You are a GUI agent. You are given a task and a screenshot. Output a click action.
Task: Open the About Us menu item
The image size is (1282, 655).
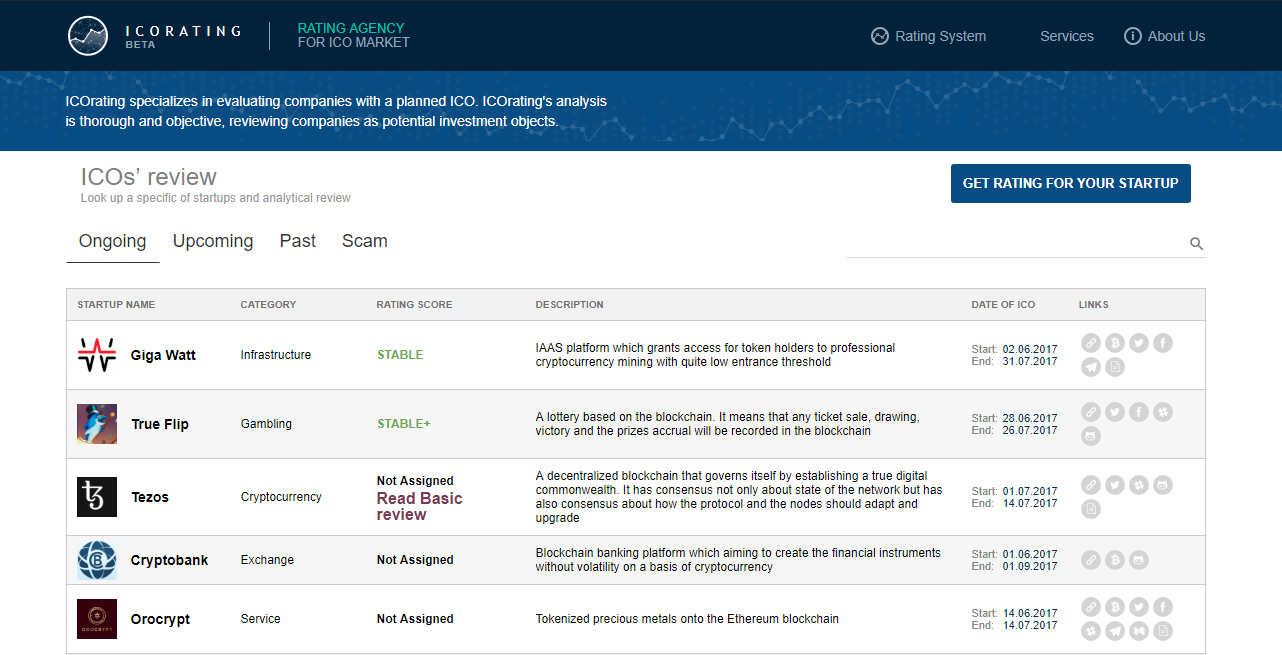pyautogui.click(x=1165, y=36)
